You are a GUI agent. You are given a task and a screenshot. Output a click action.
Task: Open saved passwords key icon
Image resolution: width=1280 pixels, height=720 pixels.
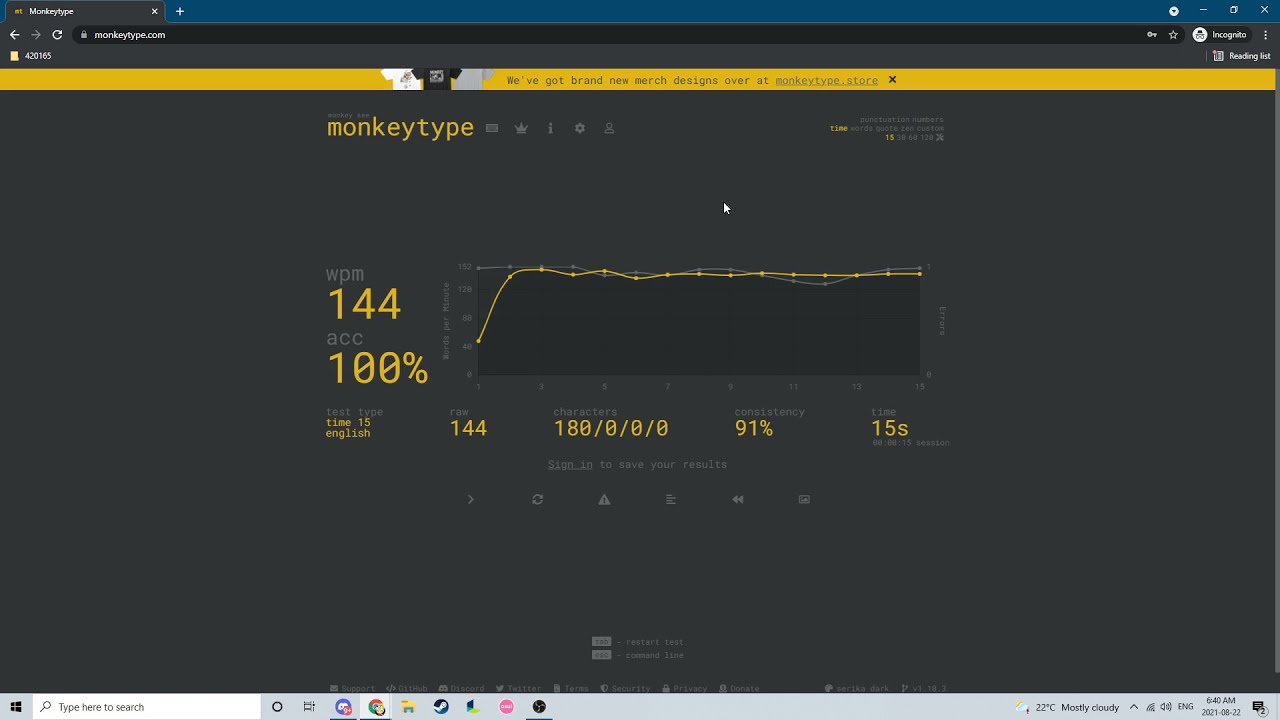(x=1152, y=34)
